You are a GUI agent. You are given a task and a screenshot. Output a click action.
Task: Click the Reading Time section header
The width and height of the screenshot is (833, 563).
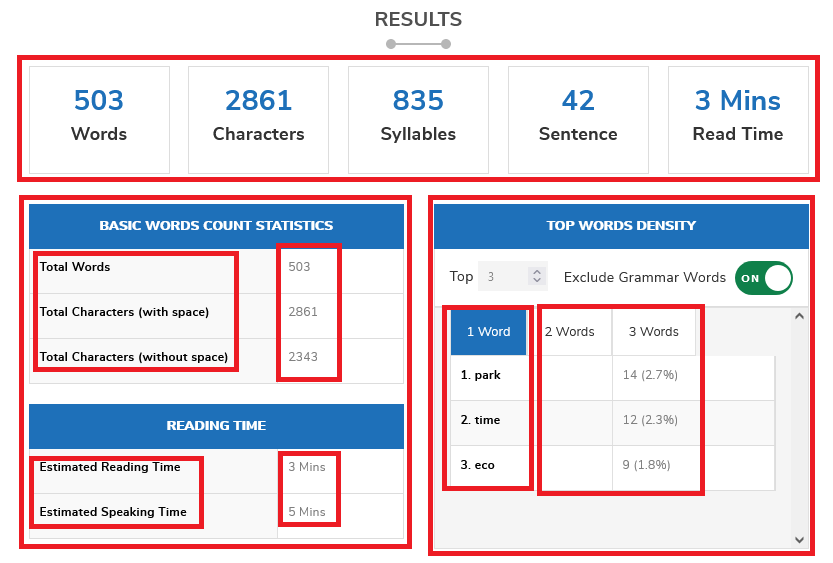click(x=216, y=425)
